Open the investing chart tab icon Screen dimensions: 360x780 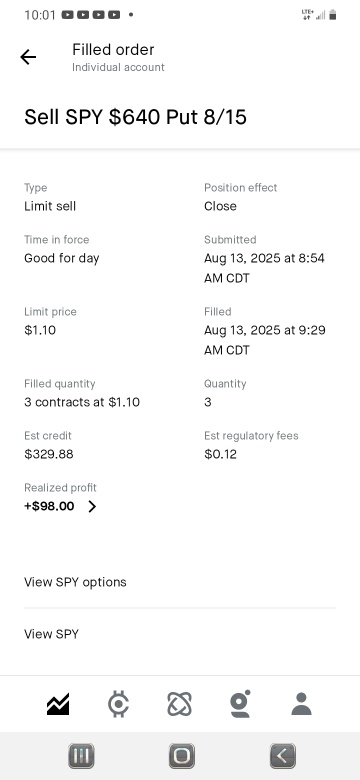58,704
